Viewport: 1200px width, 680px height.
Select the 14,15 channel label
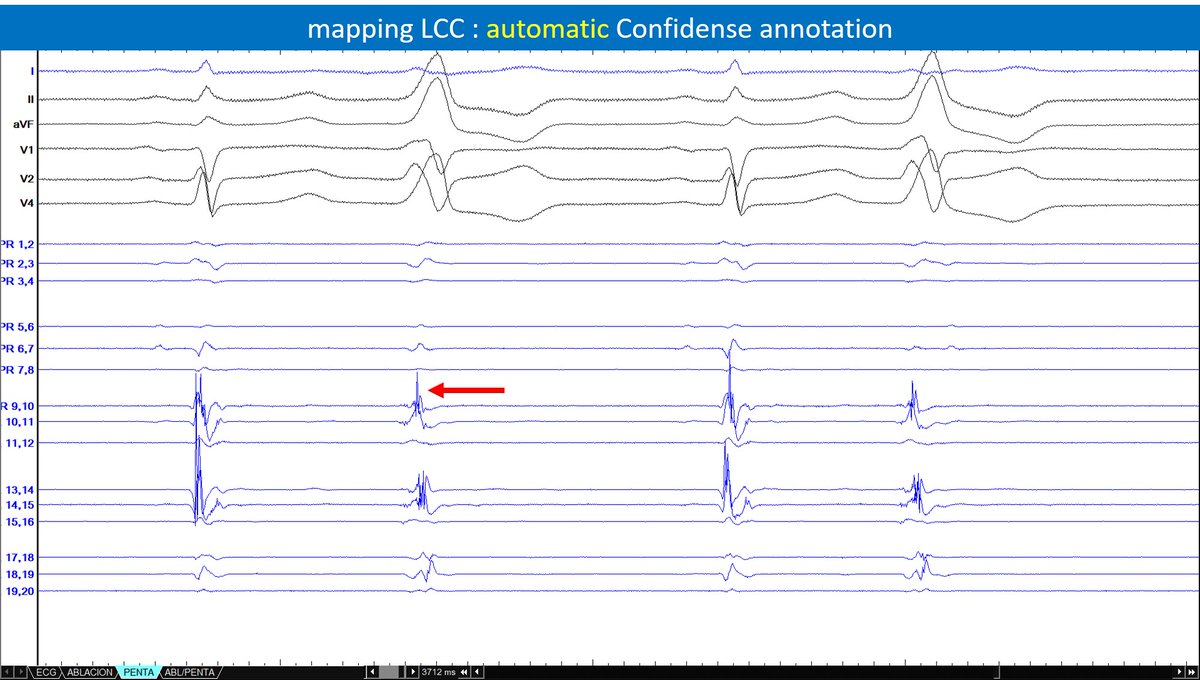click(x=22, y=506)
